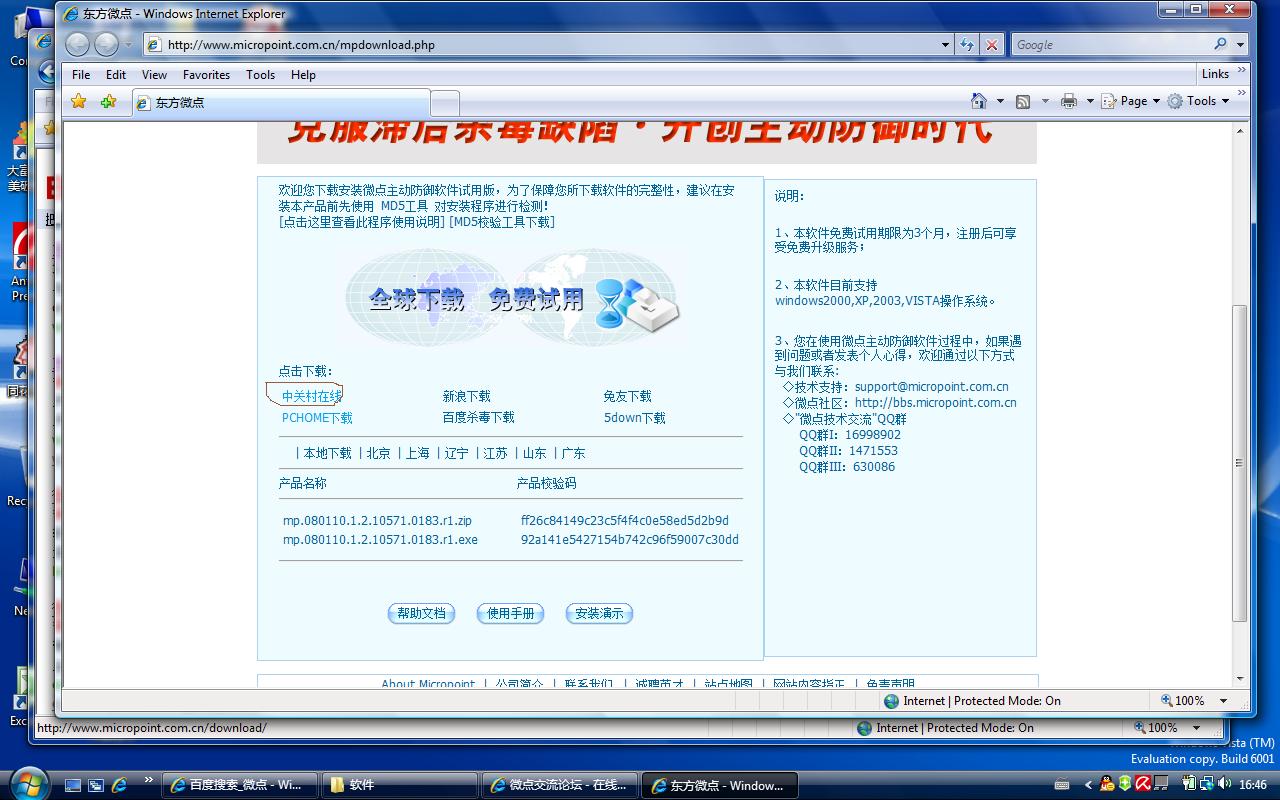Expand the address bar URL history dropdown
This screenshot has height=800, width=1280.
945,45
